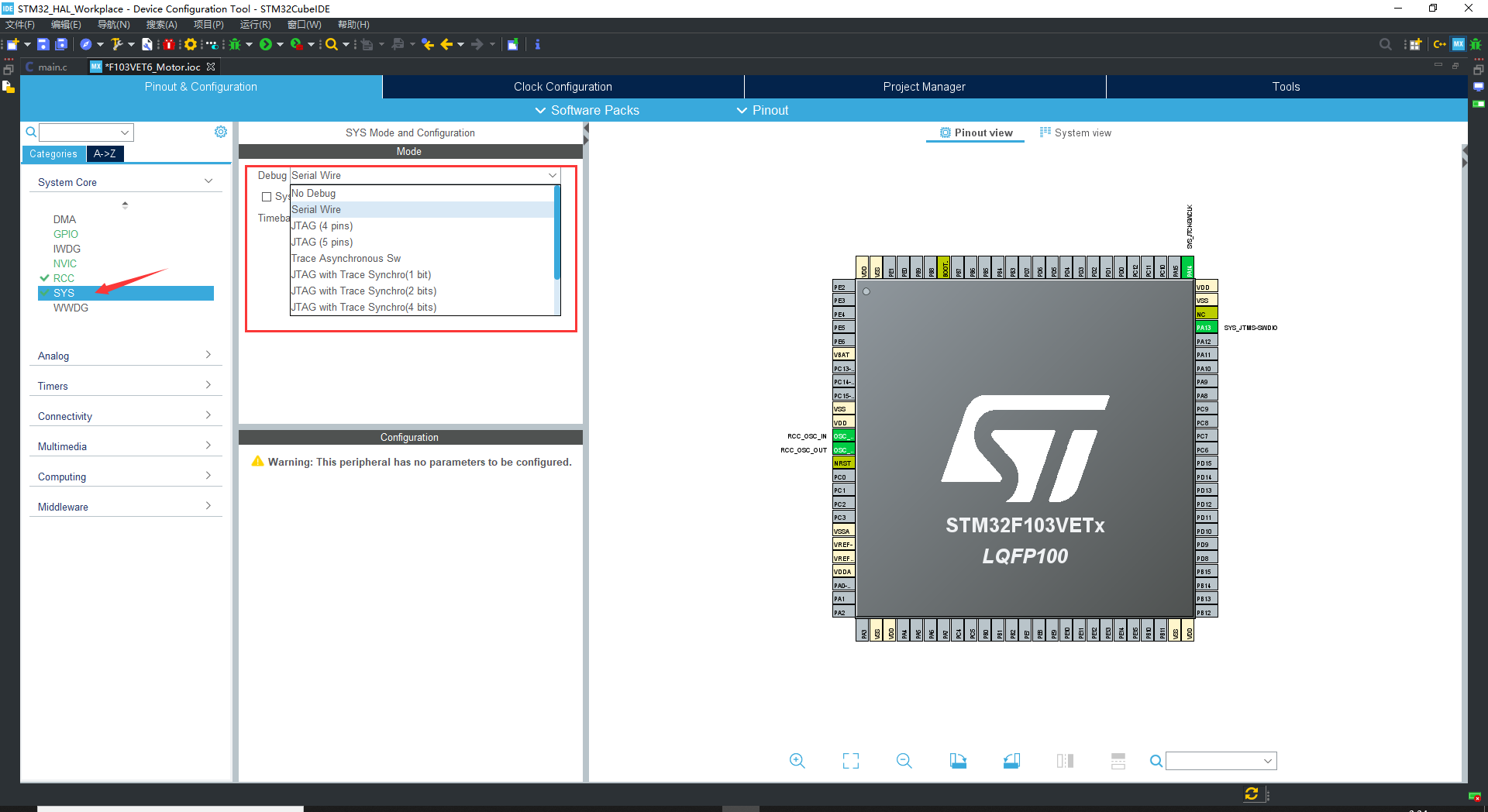The height and width of the screenshot is (812, 1488).
Task: Choose JTAG with Trace Synchro(4 bits)
Action: [x=422, y=307]
